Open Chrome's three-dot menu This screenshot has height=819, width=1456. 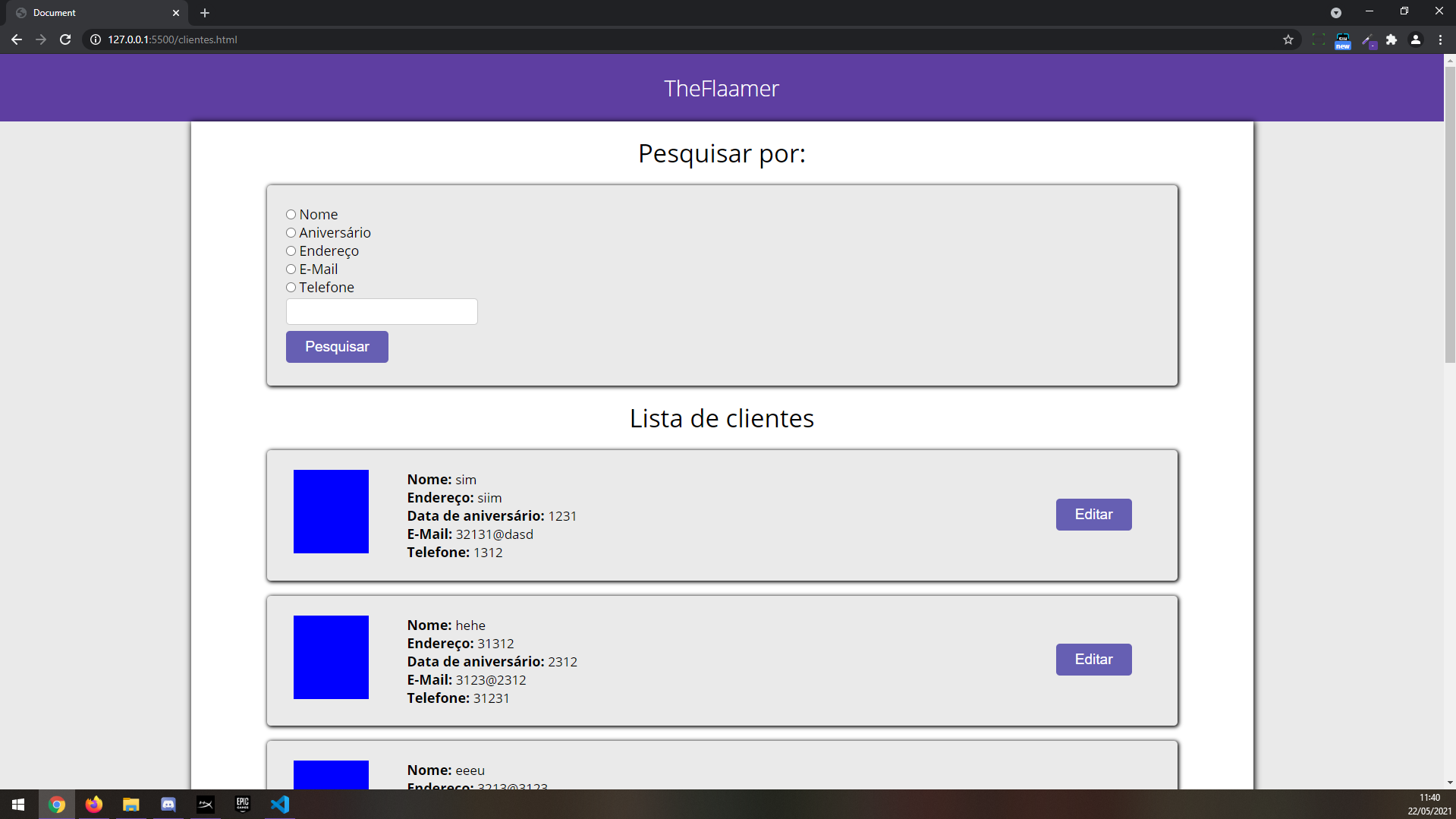pos(1440,39)
